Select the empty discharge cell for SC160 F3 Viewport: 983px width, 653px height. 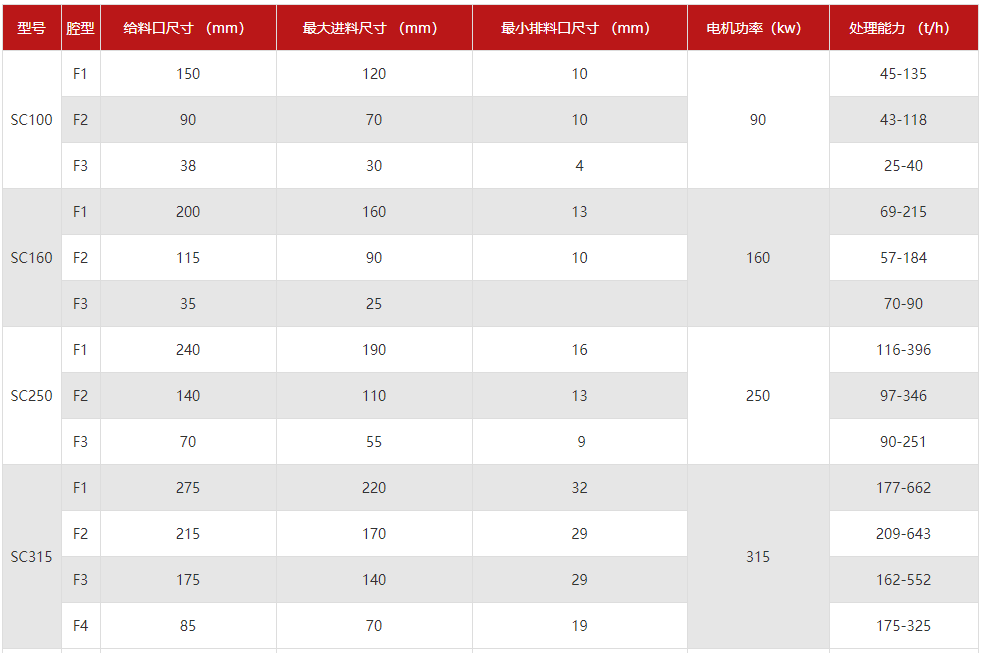(580, 303)
